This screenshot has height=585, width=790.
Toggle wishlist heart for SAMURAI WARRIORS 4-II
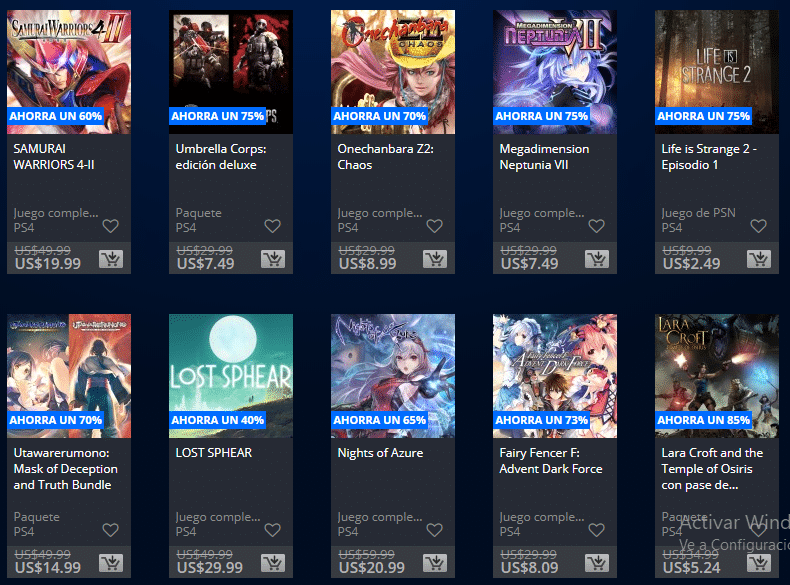[111, 226]
